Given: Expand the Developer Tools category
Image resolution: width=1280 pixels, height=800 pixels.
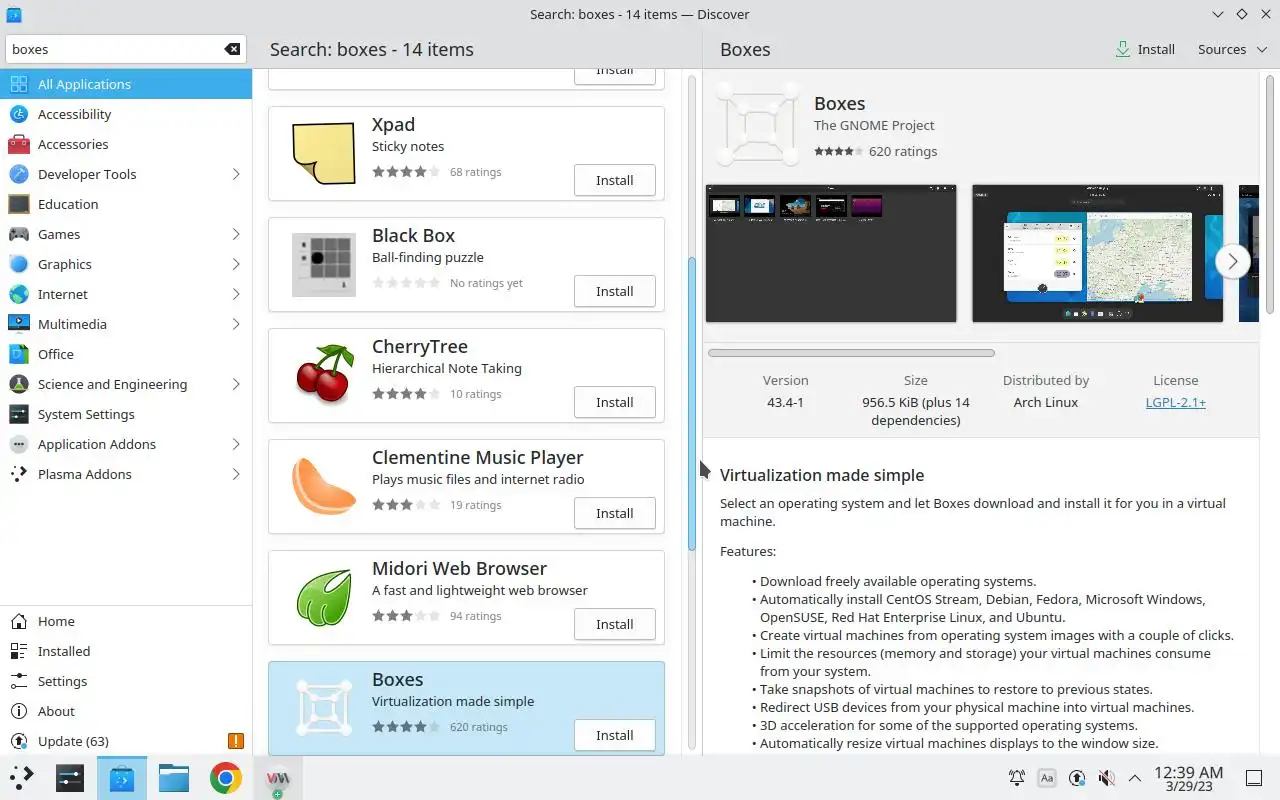Looking at the screenshot, I should click(236, 174).
